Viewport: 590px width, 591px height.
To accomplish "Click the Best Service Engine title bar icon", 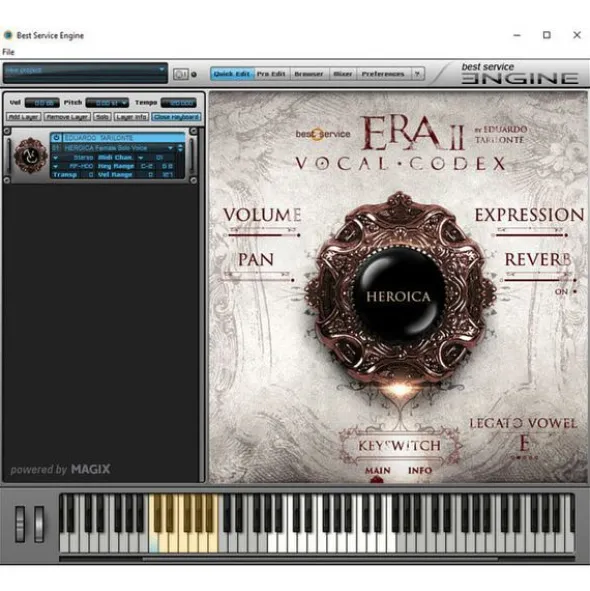I will (x=8, y=35).
